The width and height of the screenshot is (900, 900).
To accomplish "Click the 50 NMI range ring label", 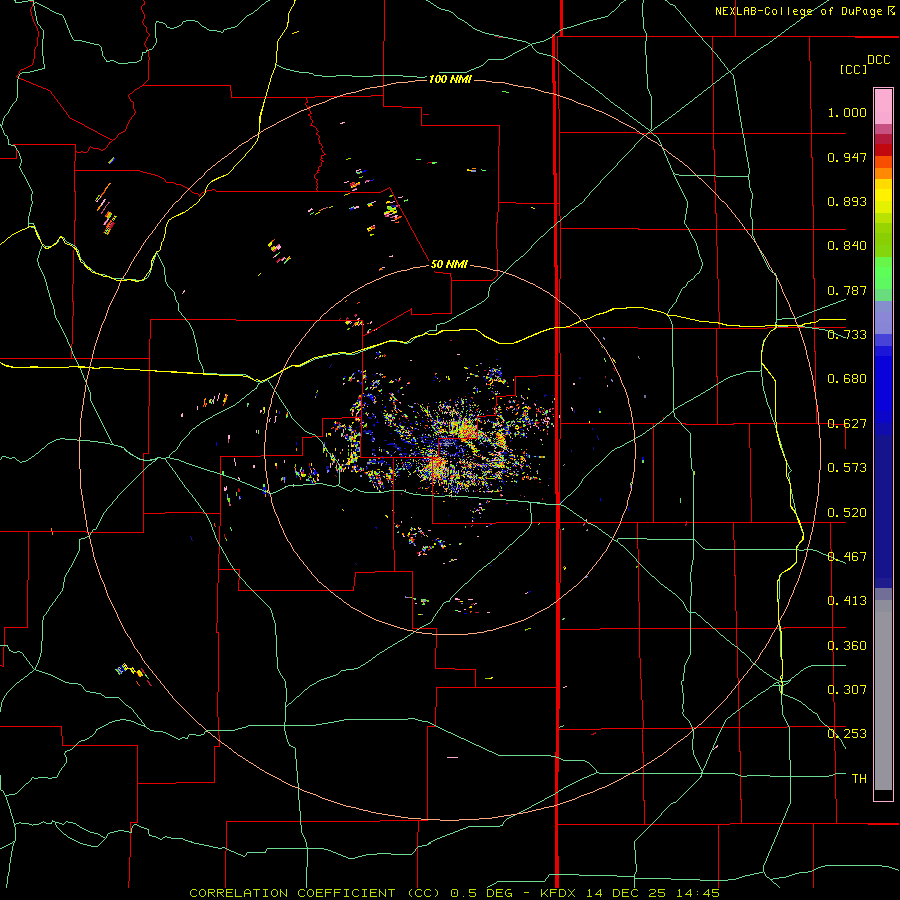I will tap(449, 264).
